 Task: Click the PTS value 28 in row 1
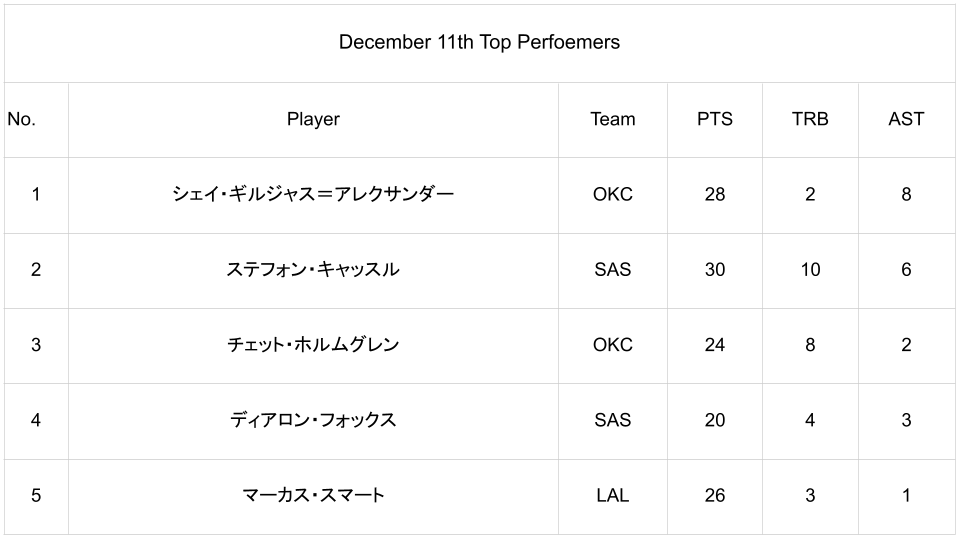pos(714,194)
